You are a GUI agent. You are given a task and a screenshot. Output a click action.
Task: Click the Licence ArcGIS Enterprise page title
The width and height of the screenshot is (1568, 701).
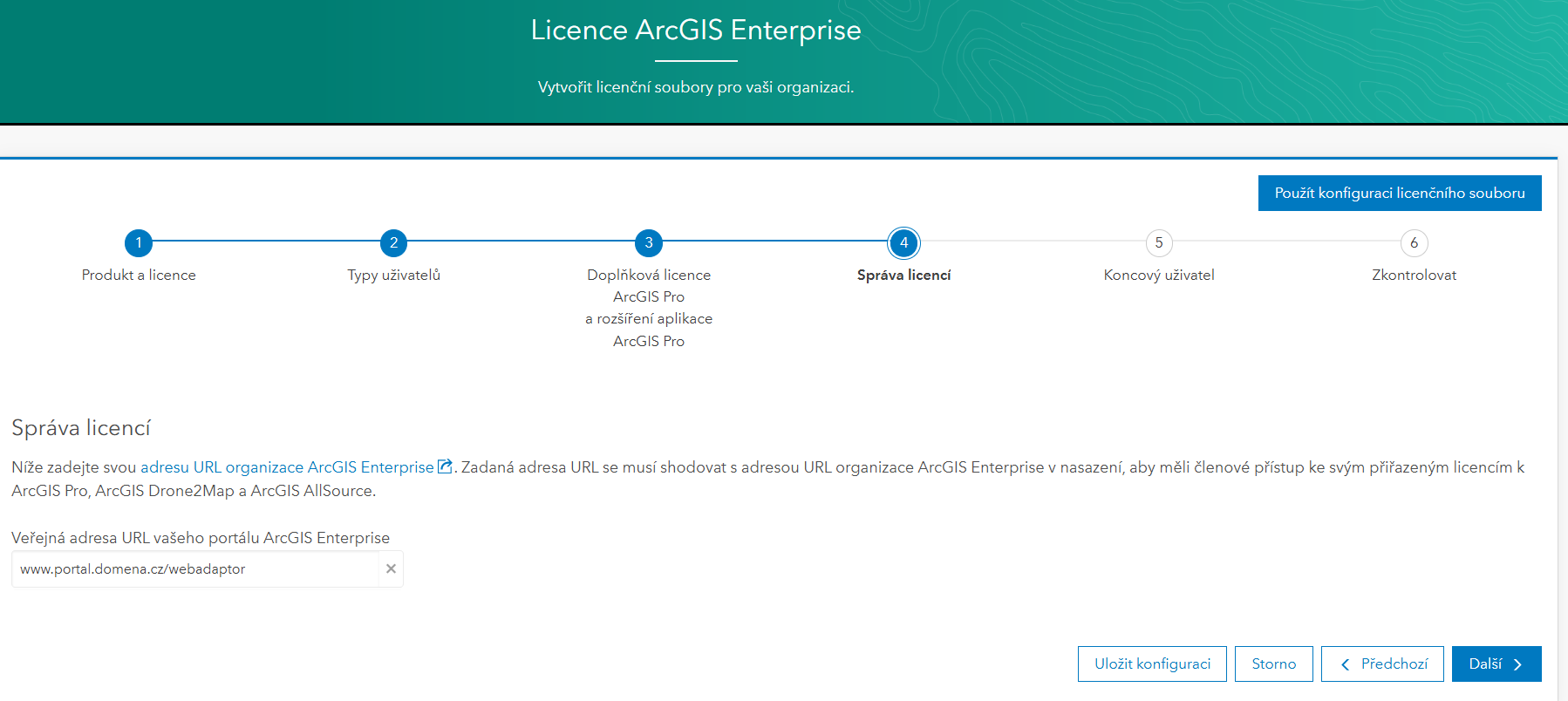click(696, 30)
